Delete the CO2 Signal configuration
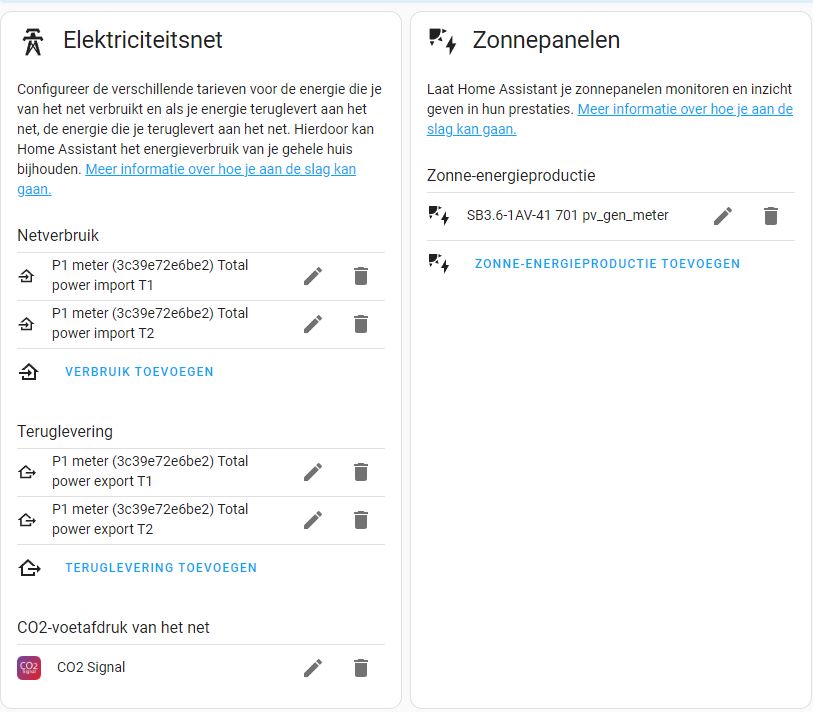Screen dimensions: 813x712 point(361,667)
